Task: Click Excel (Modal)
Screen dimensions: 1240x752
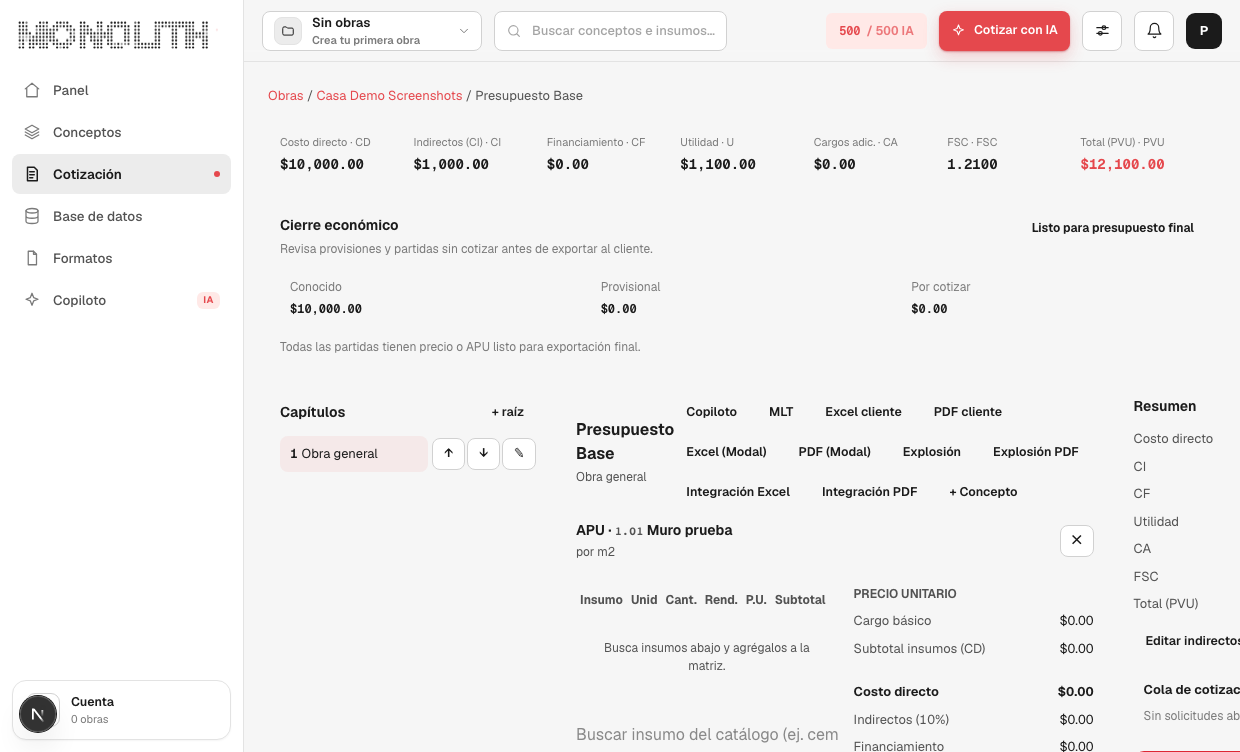Action: (726, 452)
